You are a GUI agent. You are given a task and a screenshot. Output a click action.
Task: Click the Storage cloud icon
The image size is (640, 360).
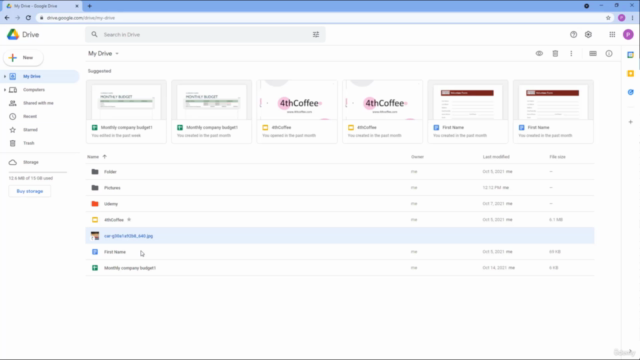(13, 162)
